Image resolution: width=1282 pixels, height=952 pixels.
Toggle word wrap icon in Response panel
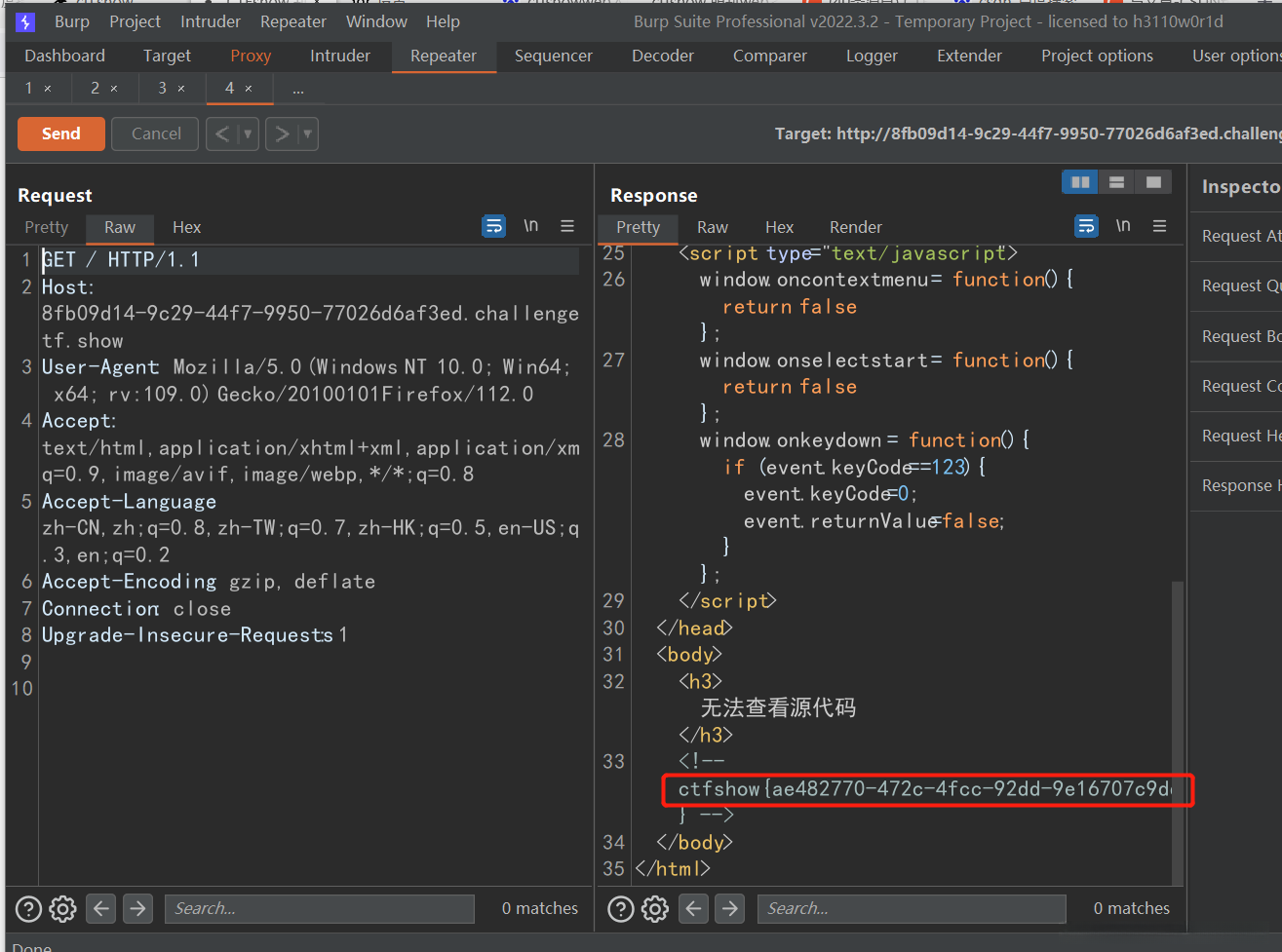[x=1086, y=226]
